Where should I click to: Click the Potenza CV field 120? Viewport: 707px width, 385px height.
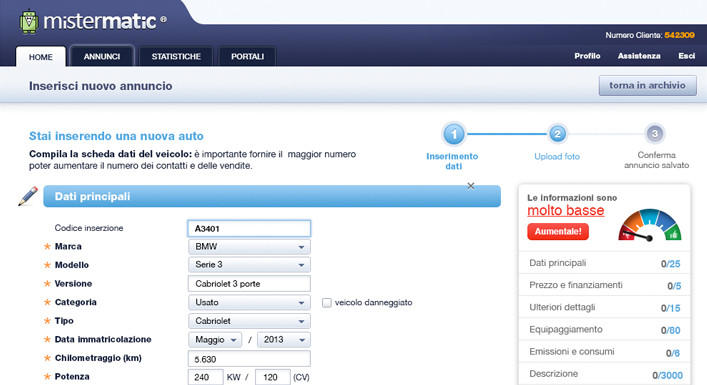(273, 377)
